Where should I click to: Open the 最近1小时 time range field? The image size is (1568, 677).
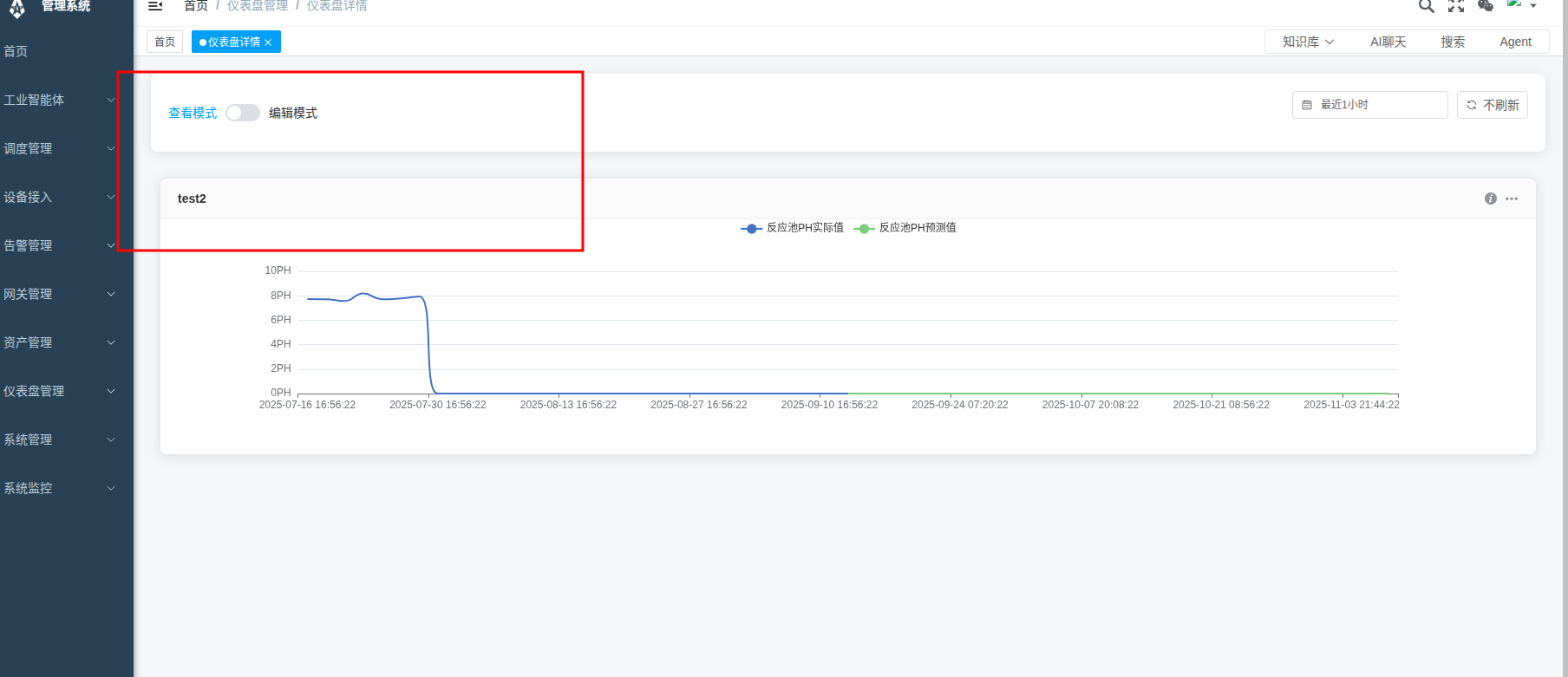1369,105
